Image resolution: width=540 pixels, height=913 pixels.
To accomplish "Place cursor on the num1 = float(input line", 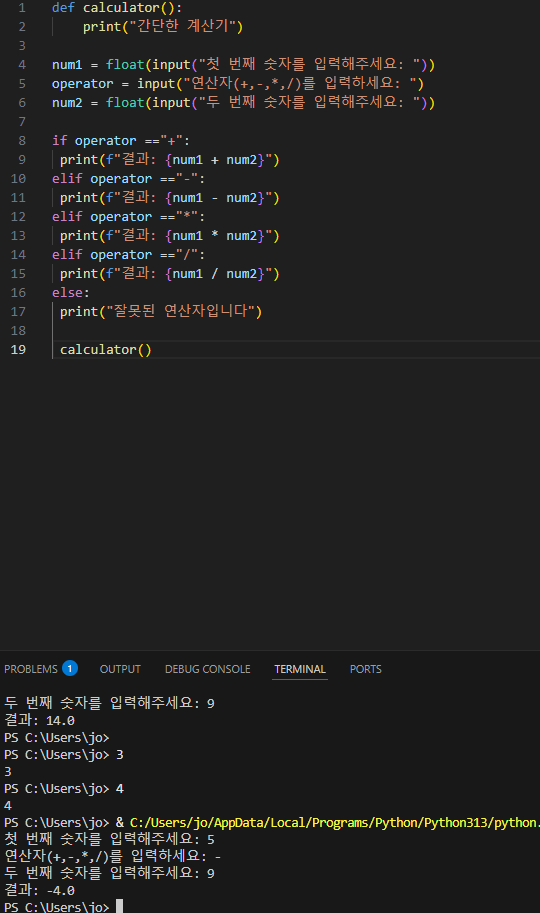I will pos(243,64).
